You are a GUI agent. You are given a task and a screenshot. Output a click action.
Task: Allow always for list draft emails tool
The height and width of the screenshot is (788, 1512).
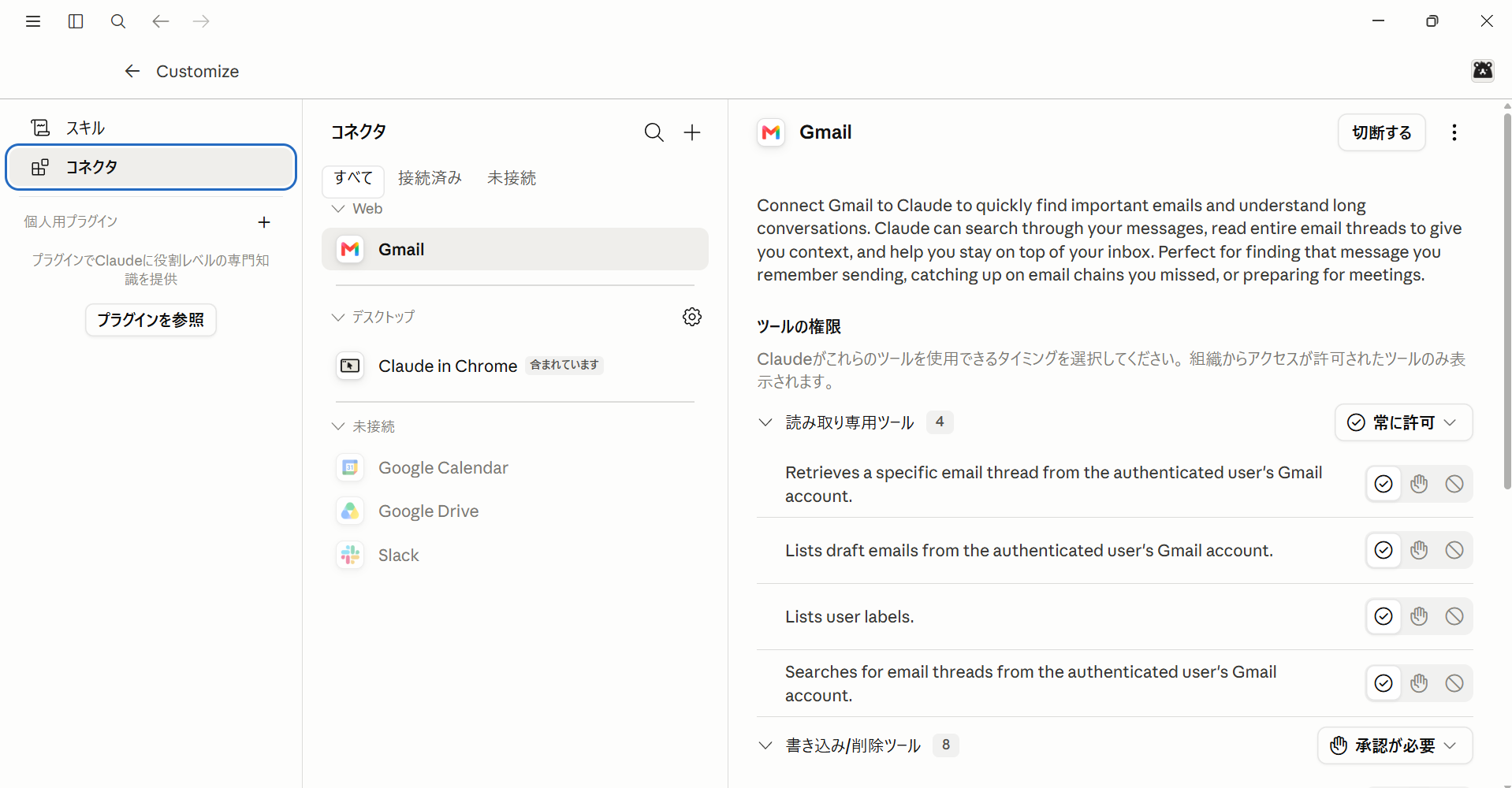[1384, 550]
